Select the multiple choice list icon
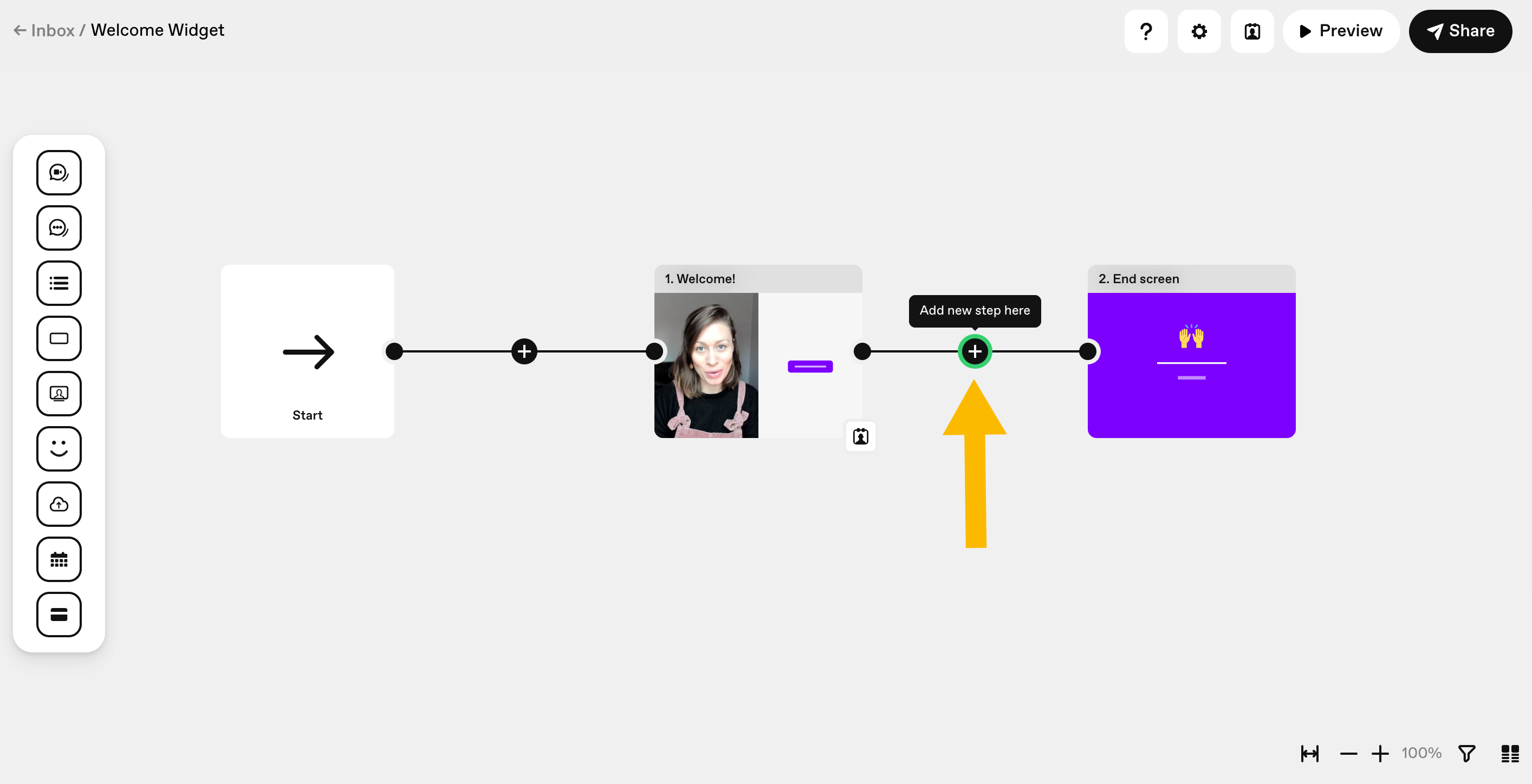Screen dimensions: 1532x784 [x=59, y=283]
